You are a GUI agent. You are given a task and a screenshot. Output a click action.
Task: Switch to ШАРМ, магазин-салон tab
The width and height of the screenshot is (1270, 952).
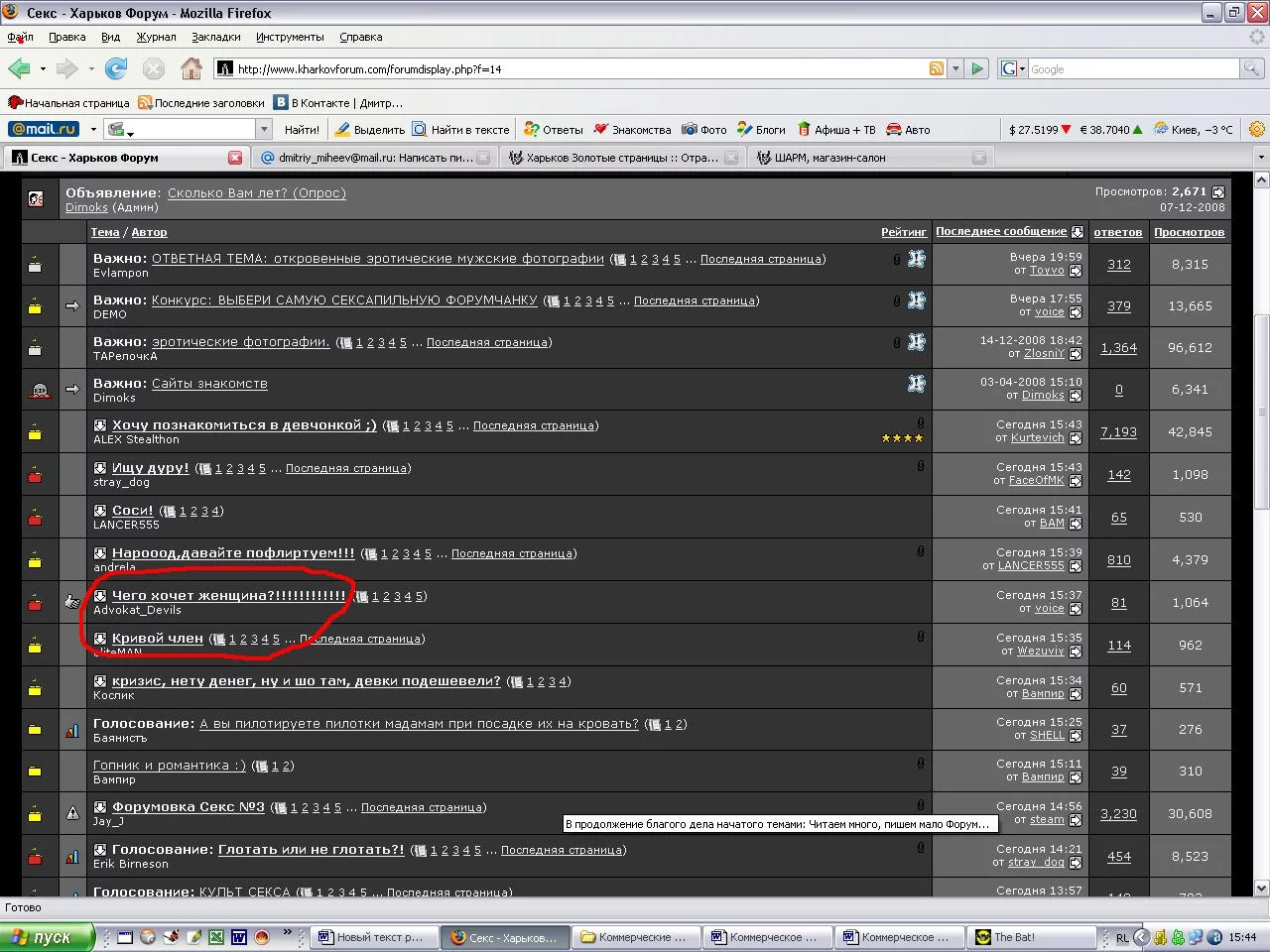(x=869, y=158)
